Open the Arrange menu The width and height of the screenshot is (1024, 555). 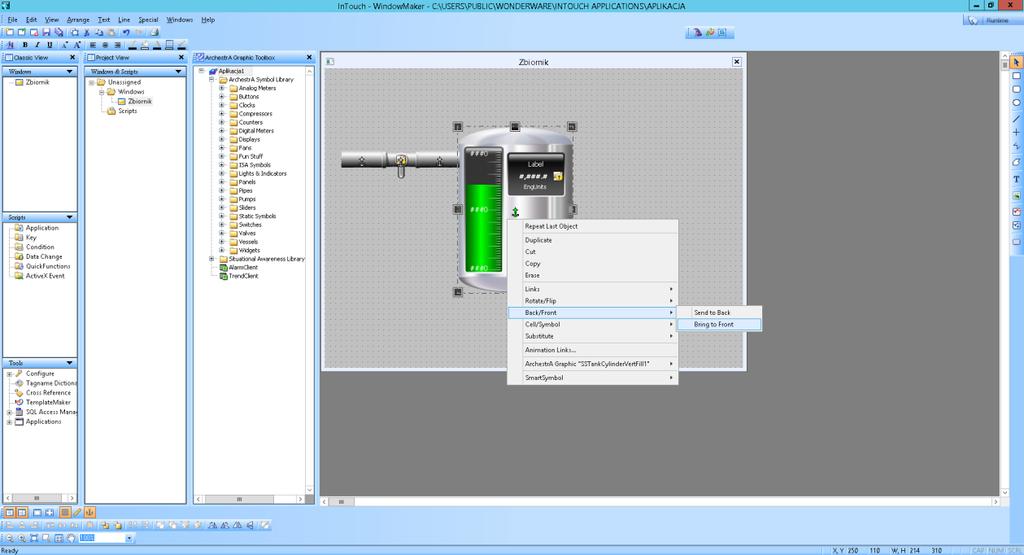tap(78, 20)
